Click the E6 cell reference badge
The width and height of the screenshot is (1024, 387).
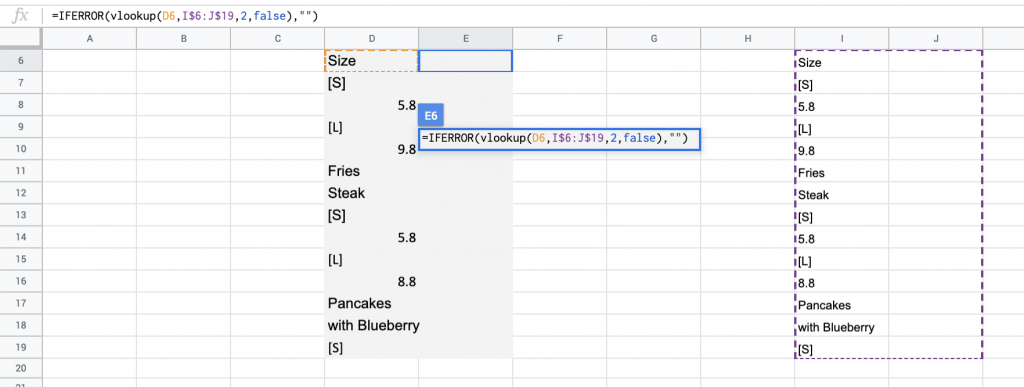click(430, 115)
